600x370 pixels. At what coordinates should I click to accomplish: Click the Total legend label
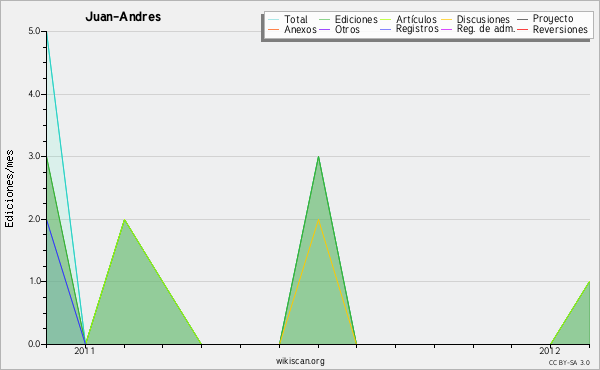pos(295,19)
